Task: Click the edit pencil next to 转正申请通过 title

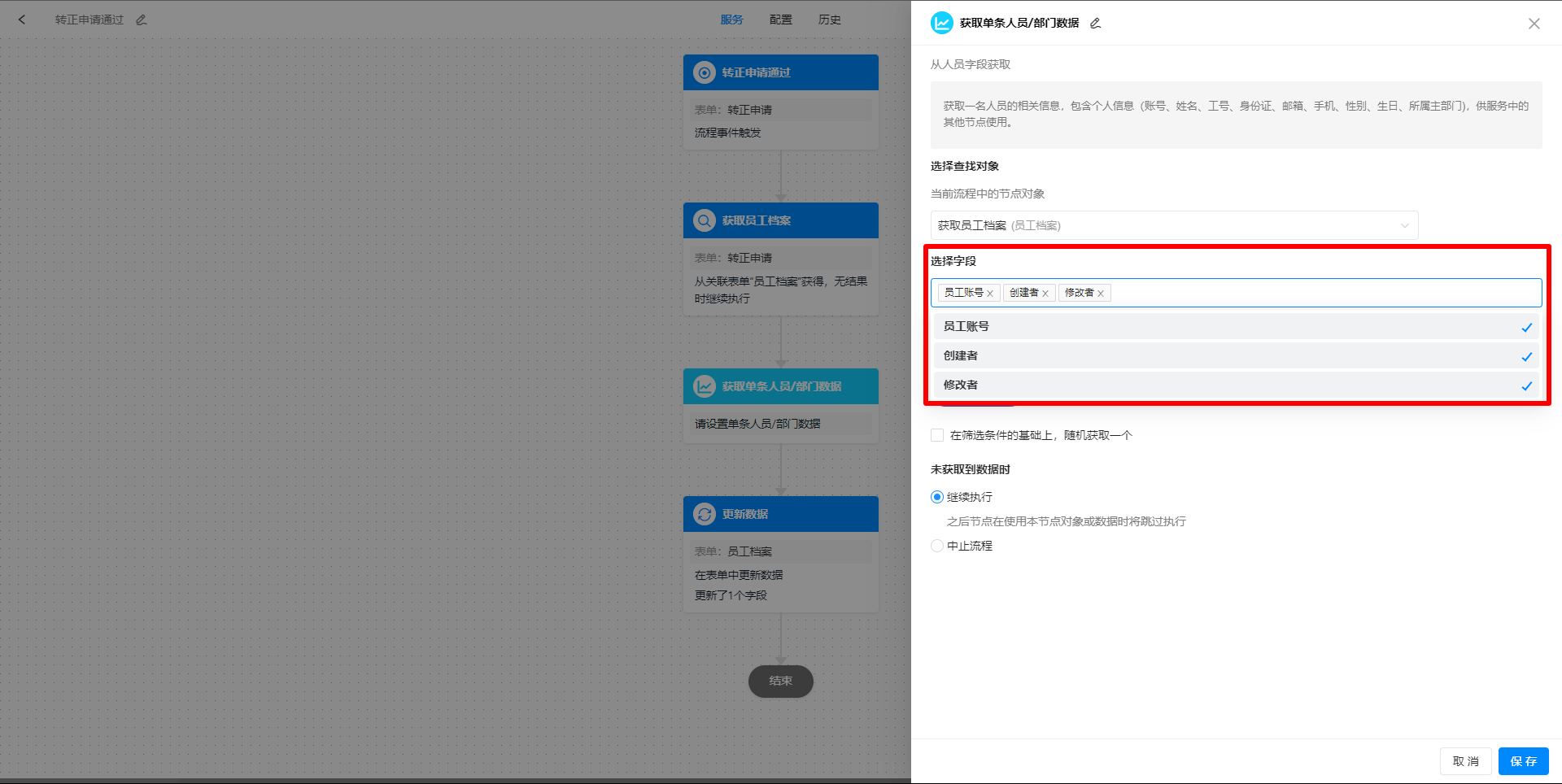Action: 140,19
